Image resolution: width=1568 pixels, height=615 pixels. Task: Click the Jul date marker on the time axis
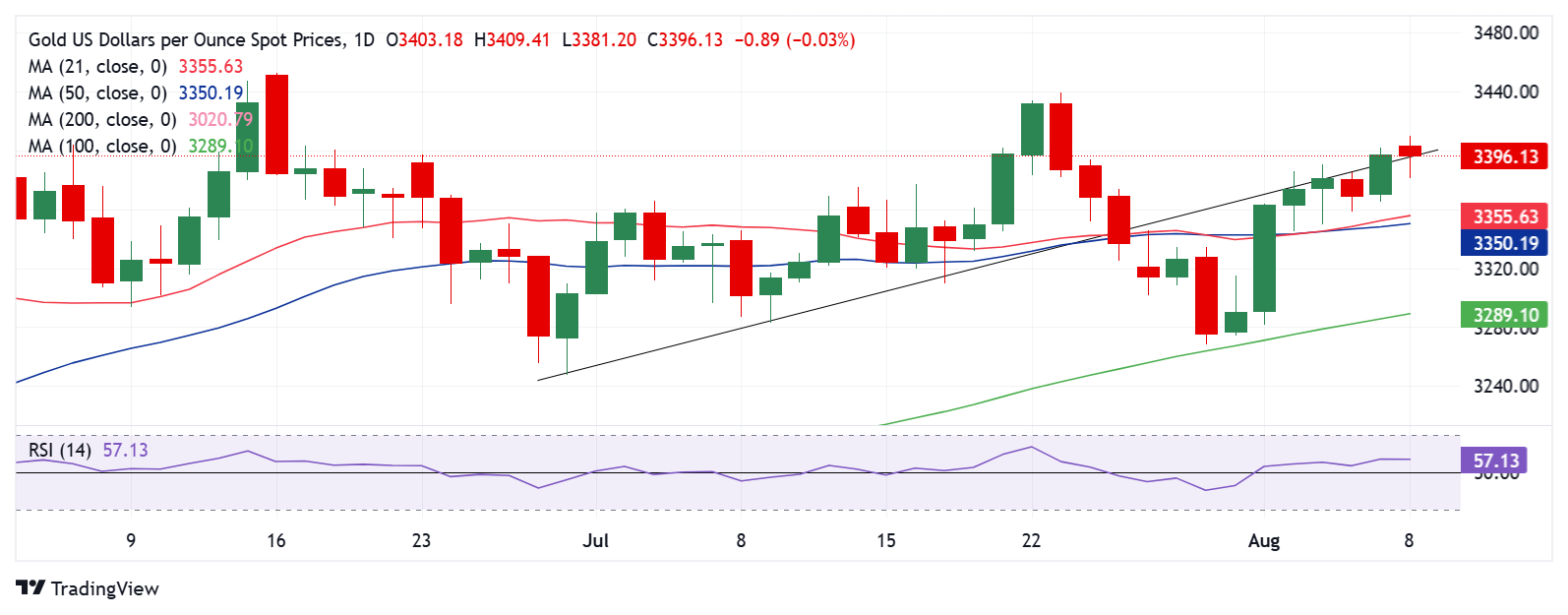tap(596, 540)
